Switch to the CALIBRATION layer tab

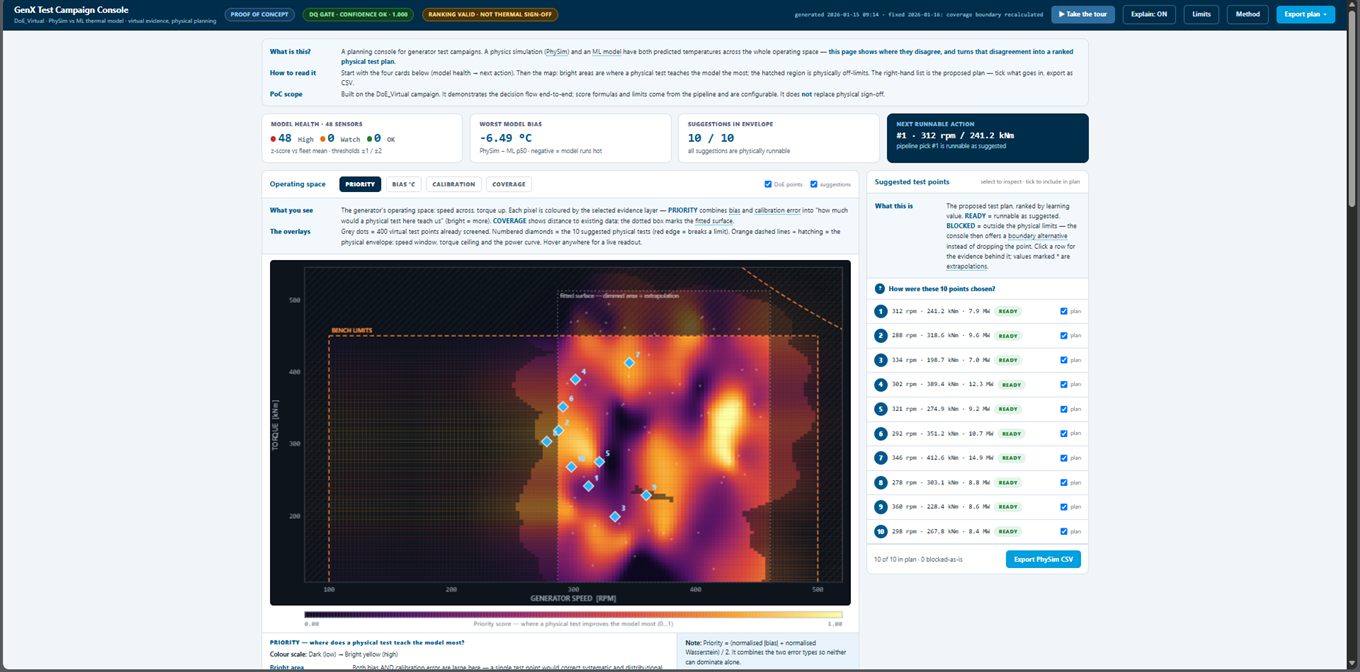[453, 184]
